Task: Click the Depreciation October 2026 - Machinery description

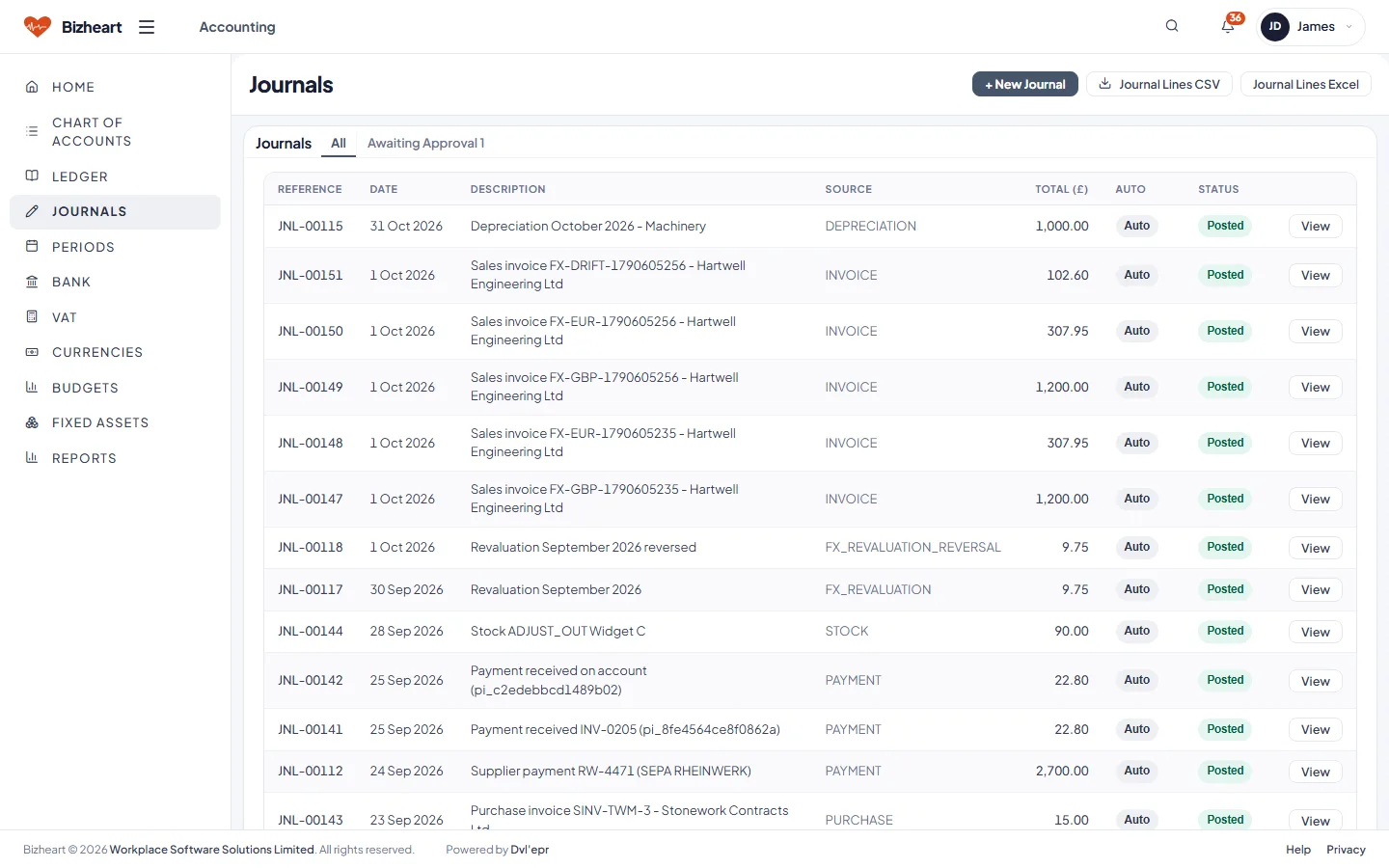Action: click(588, 226)
